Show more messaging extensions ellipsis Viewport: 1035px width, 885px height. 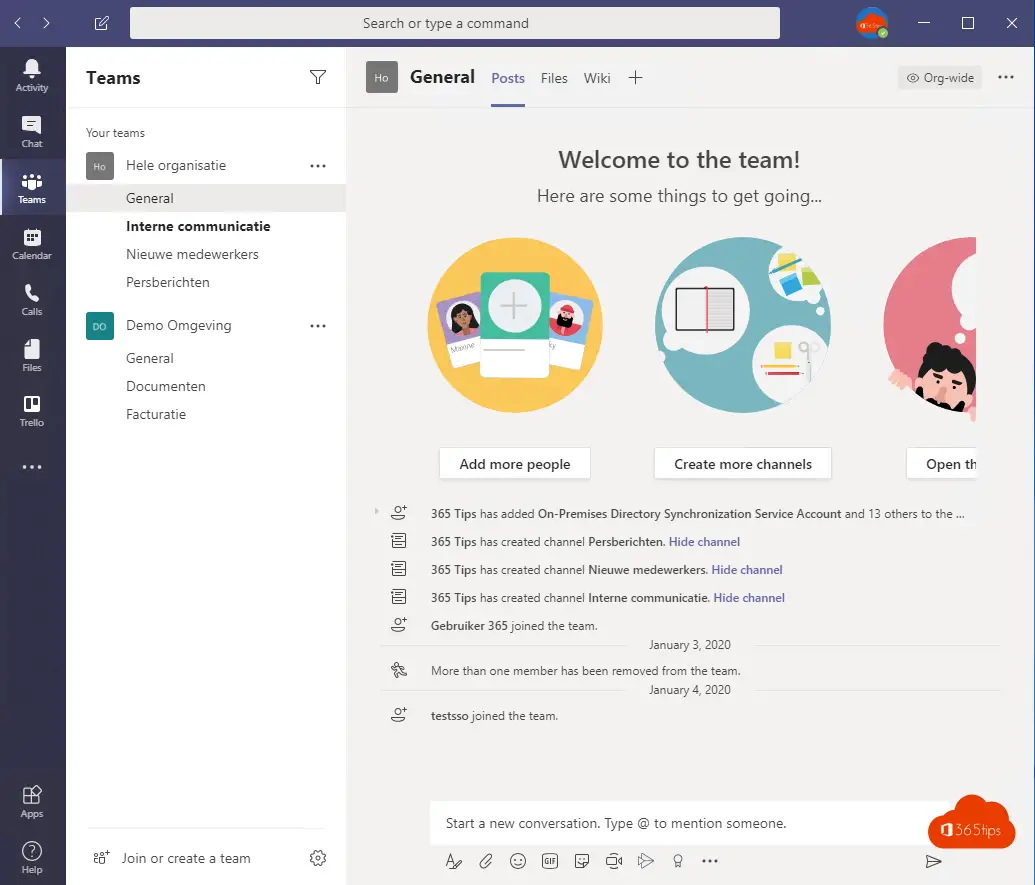click(x=710, y=861)
